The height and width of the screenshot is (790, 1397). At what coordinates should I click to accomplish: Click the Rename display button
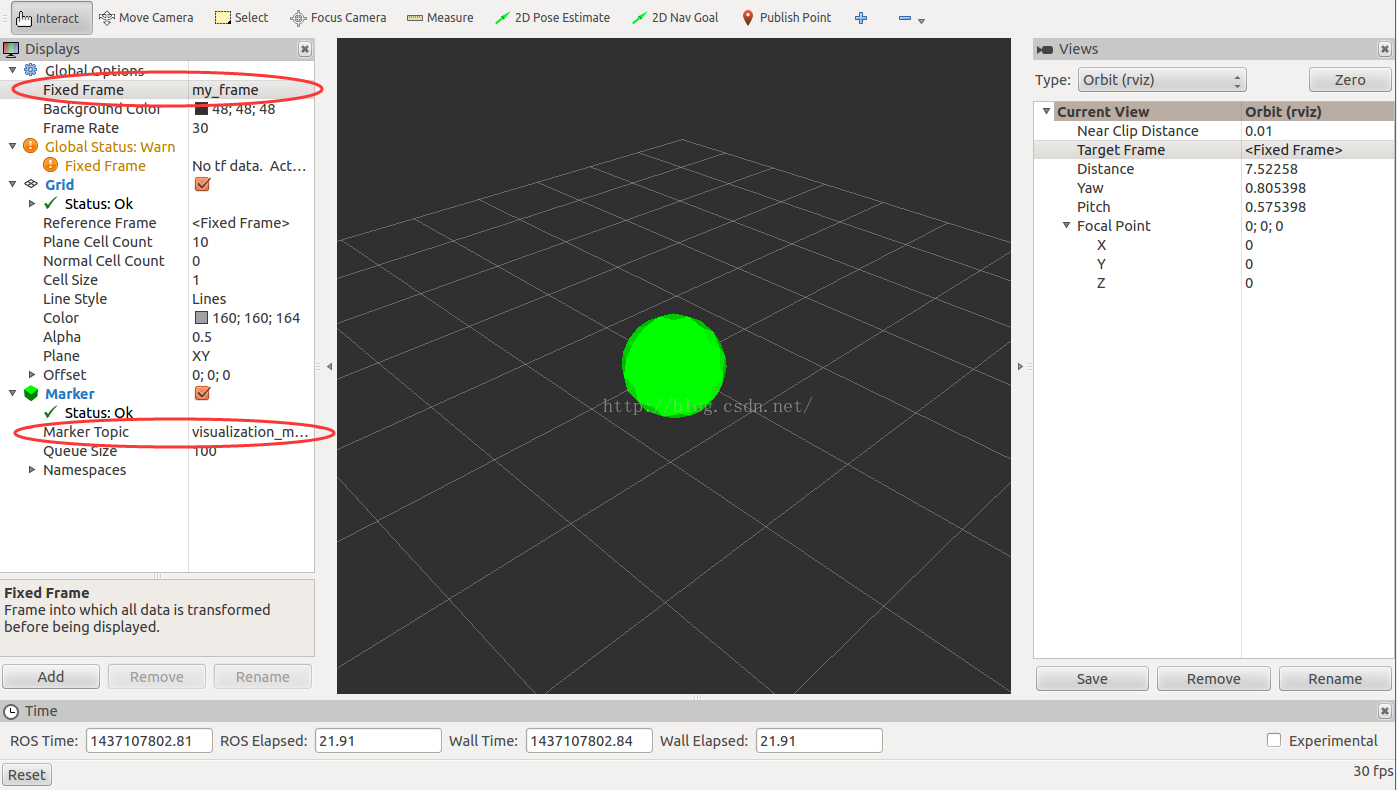point(263,677)
